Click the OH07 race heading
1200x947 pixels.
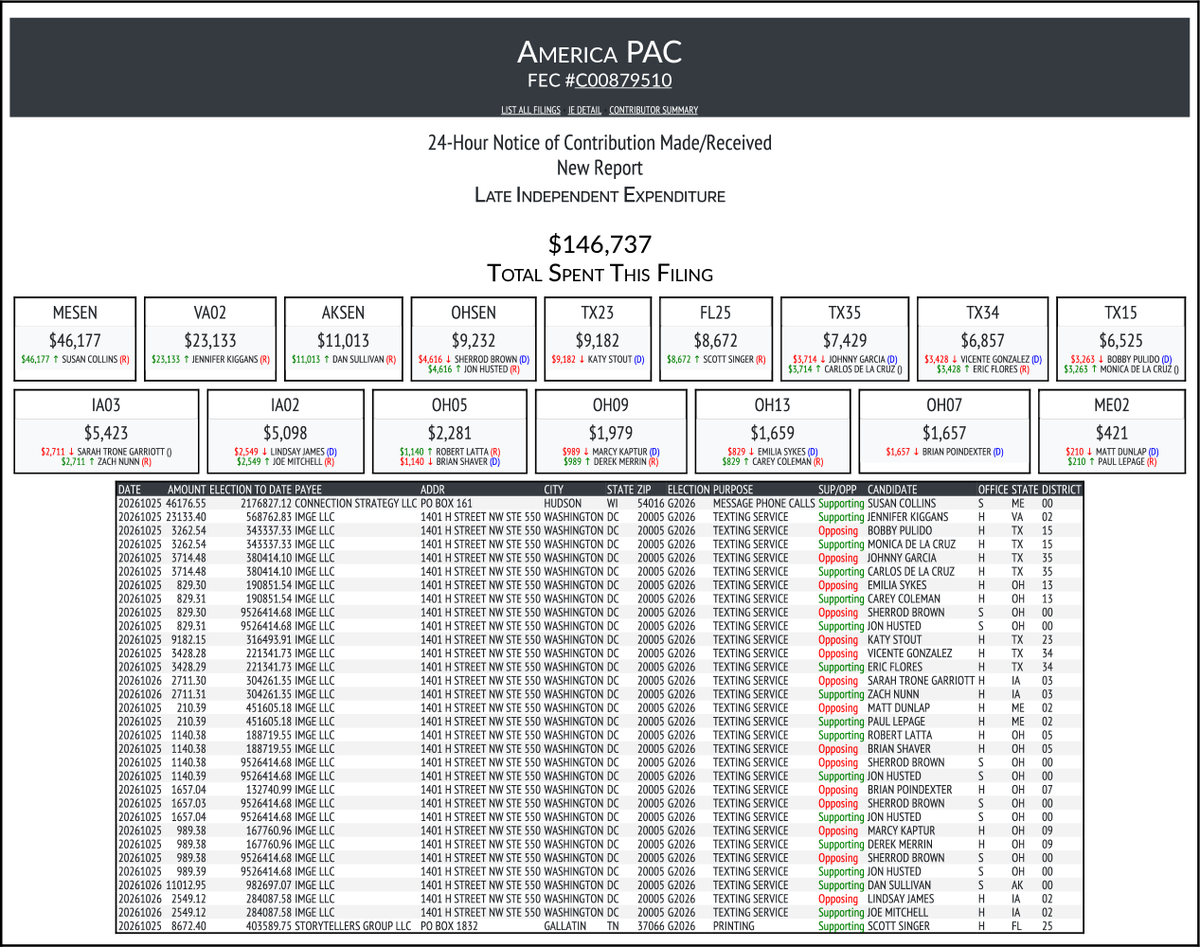944,407
